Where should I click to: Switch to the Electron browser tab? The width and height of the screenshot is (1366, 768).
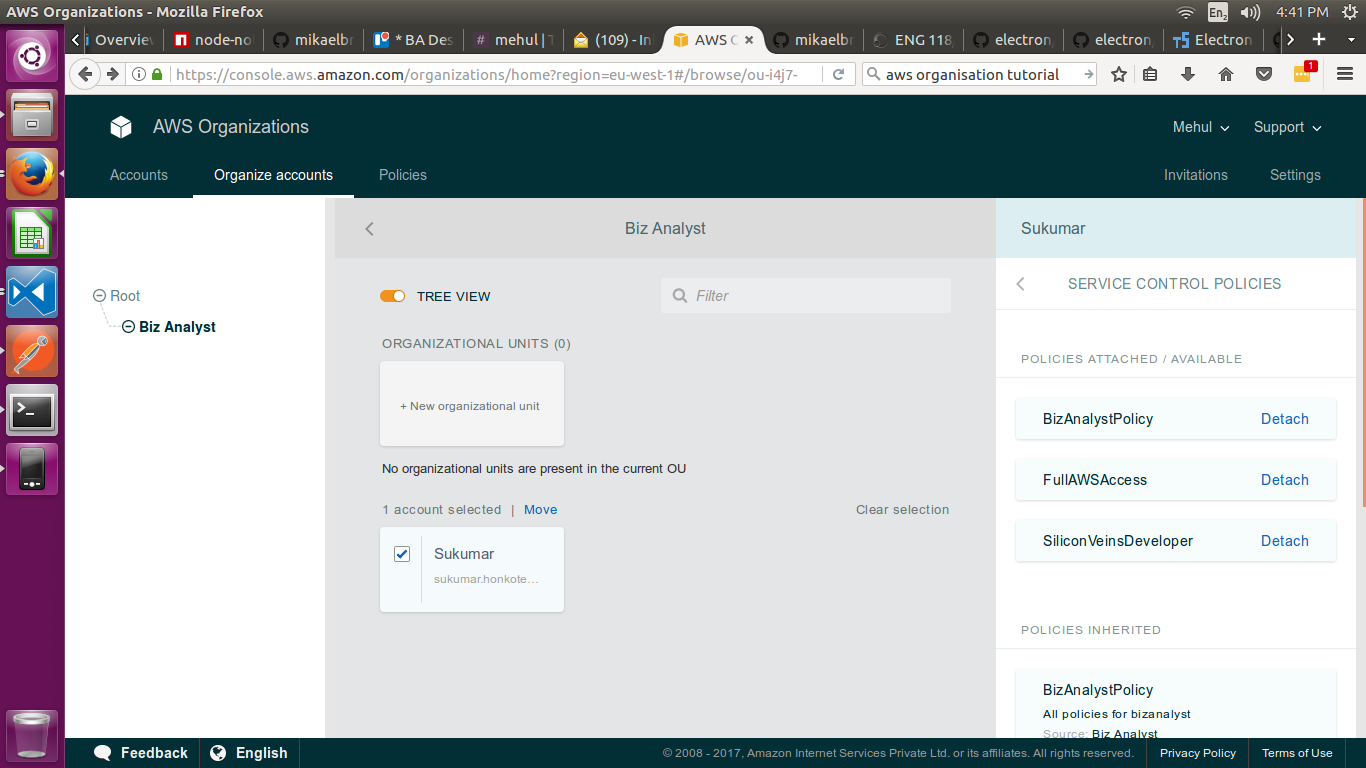click(x=1212, y=40)
